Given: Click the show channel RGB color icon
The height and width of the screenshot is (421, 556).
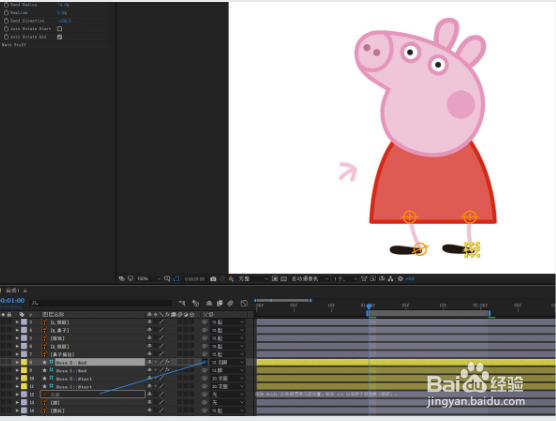Looking at the screenshot, I should (231, 279).
